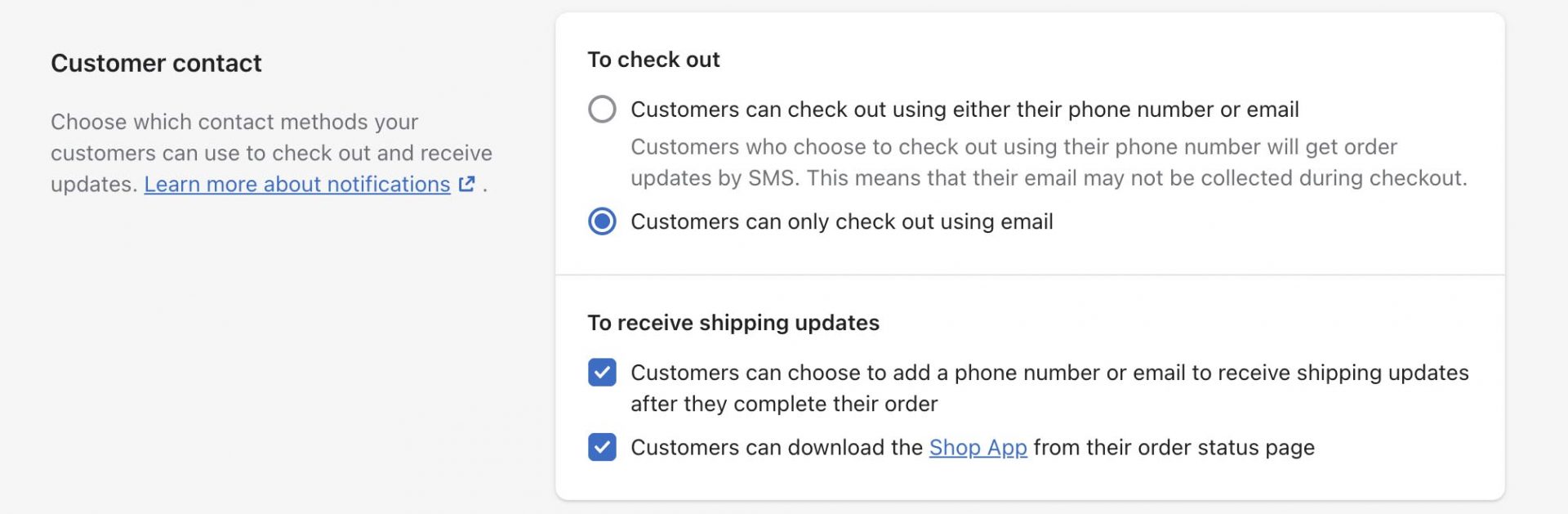Select the phone number or email radio button
Screen dimensions: 1568x514
[x=602, y=109]
